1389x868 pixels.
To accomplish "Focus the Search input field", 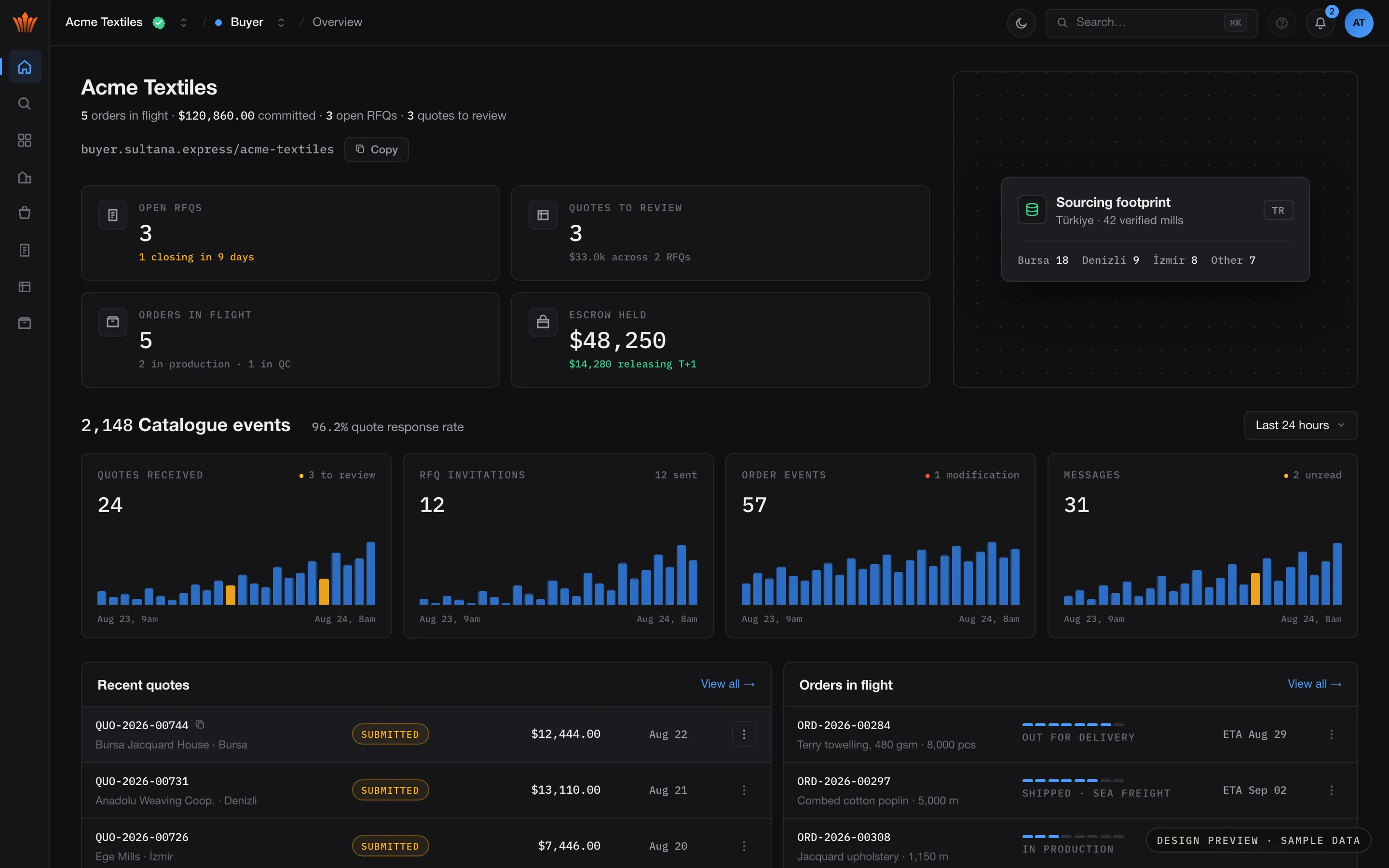I will pyautogui.click(x=1151, y=23).
